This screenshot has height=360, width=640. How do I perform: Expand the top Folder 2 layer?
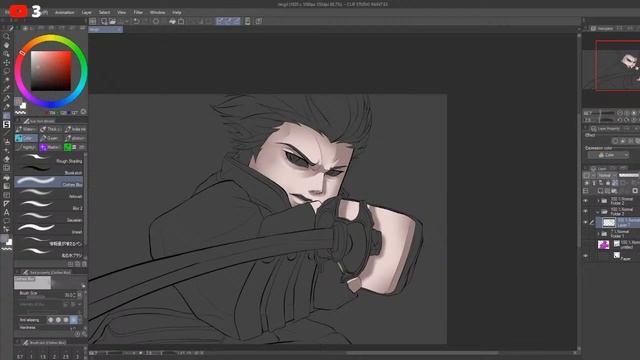(598, 201)
